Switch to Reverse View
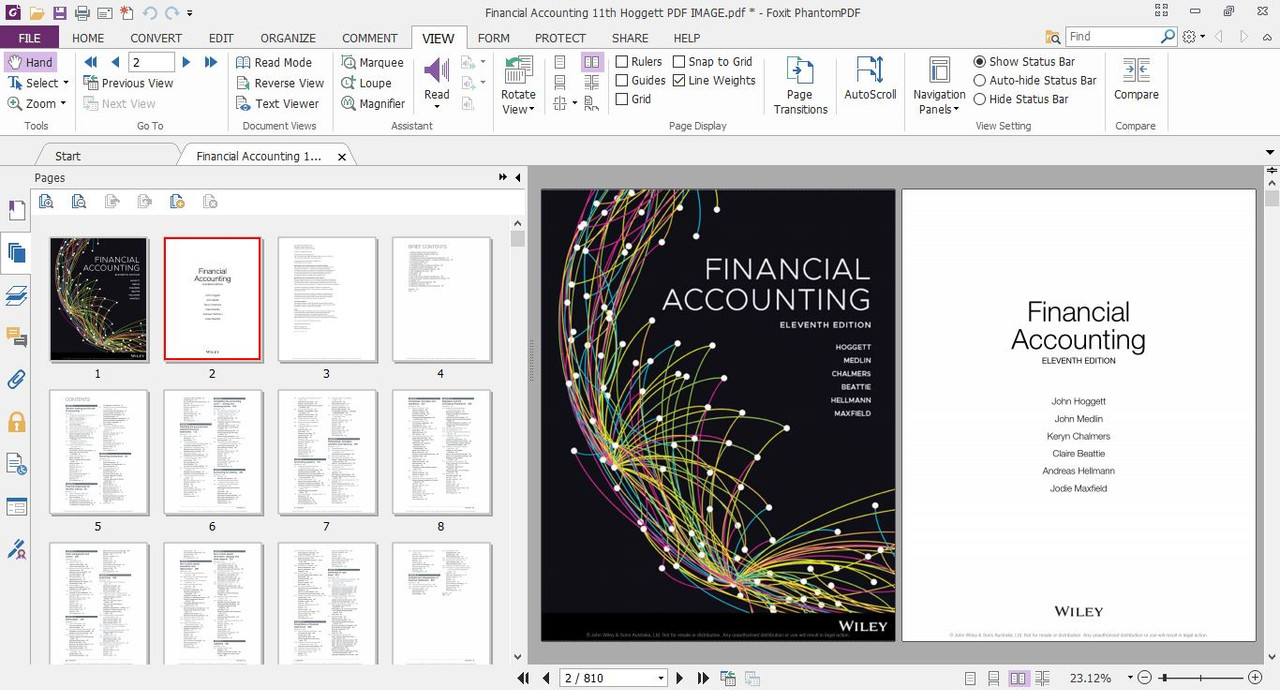The image size is (1280, 690). [280, 83]
